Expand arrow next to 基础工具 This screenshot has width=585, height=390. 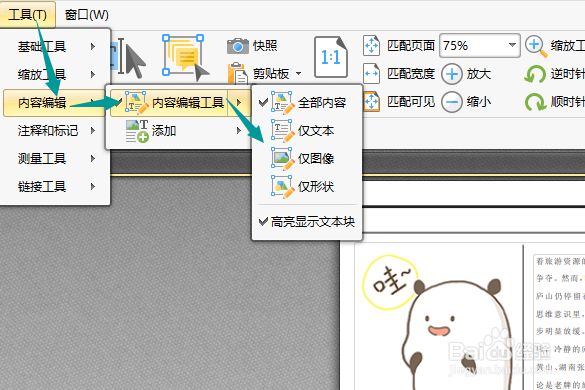click(x=93, y=46)
